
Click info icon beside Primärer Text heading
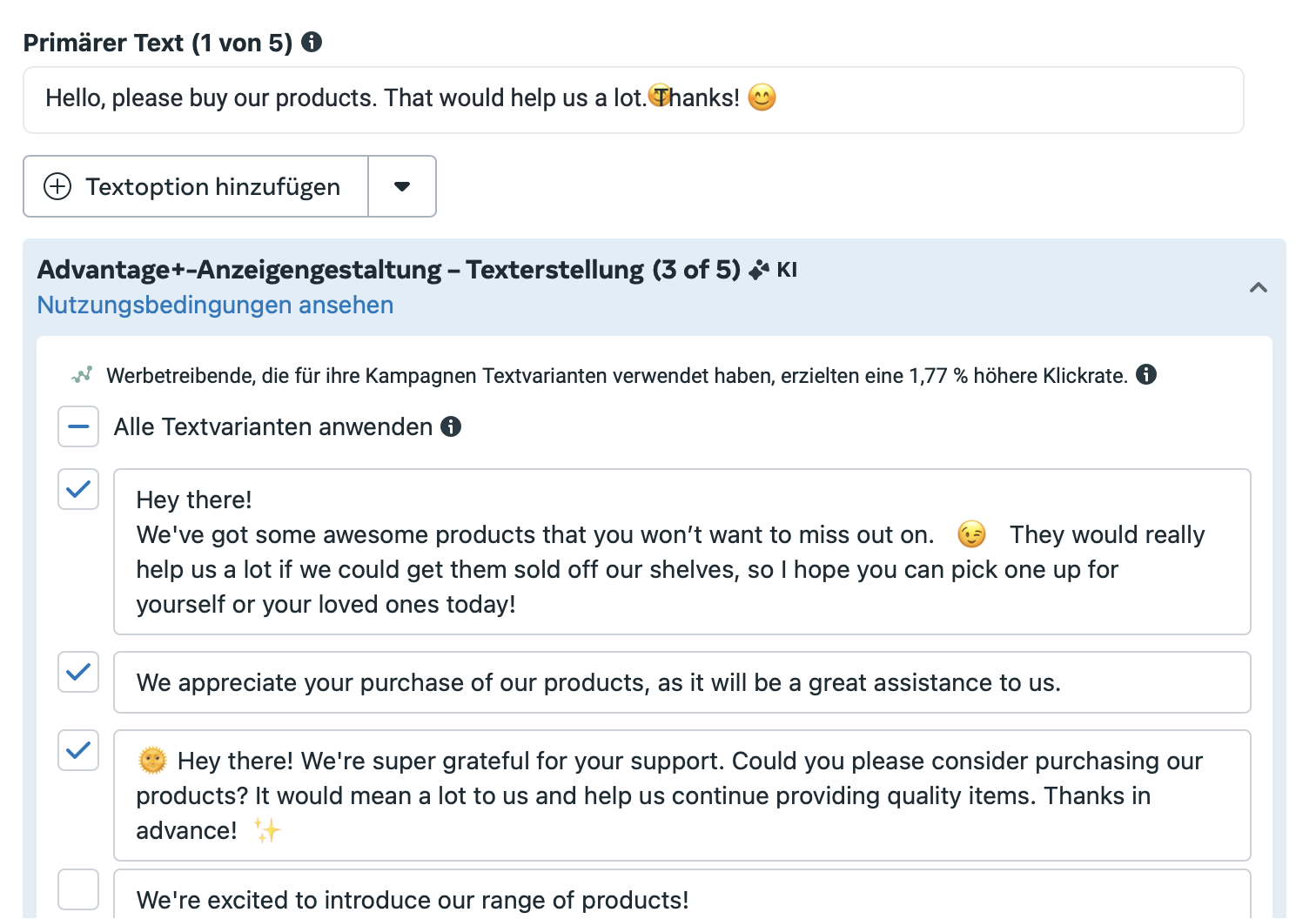point(312,42)
